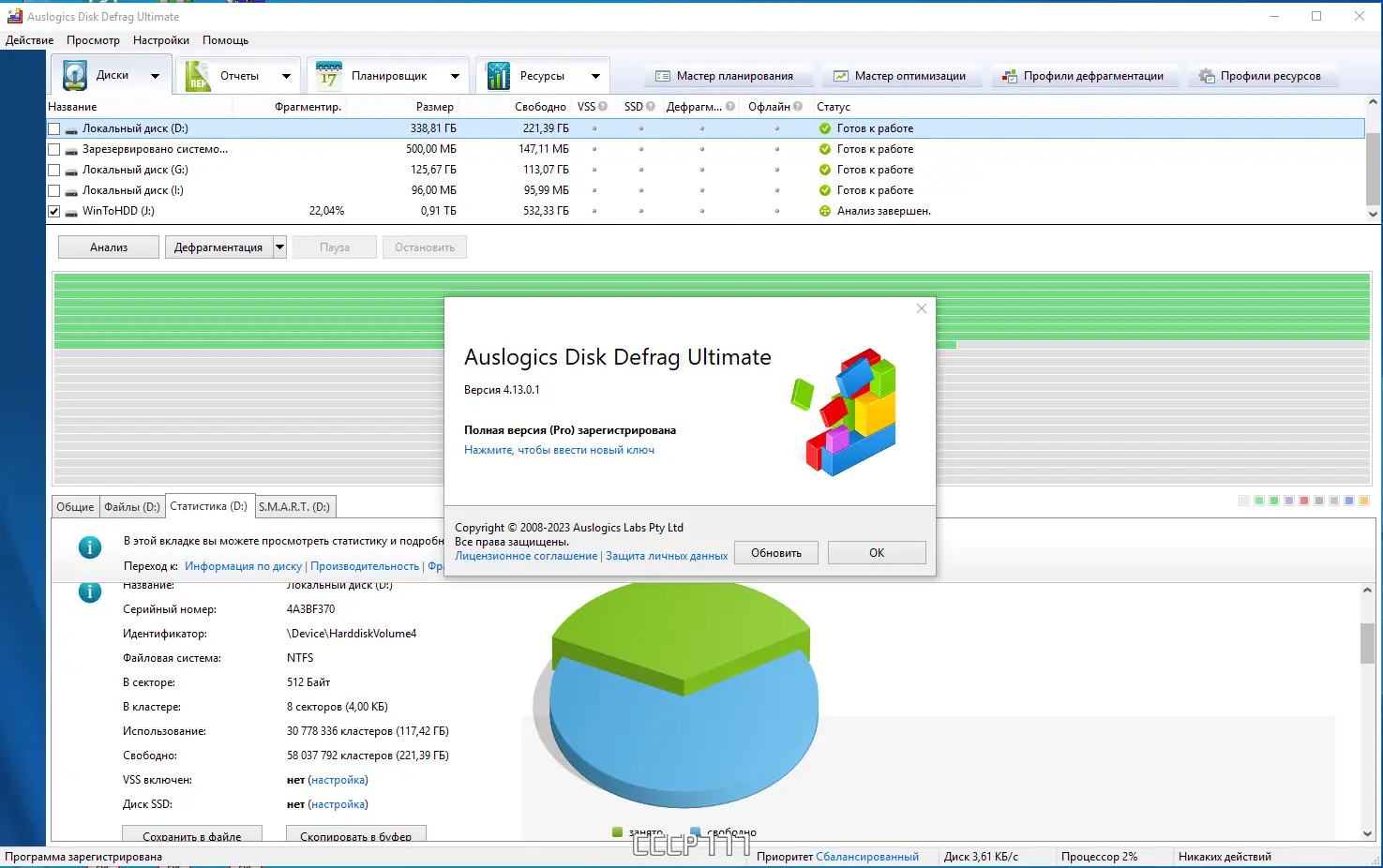This screenshot has width=1383, height=868.
Task: Open the Действие menu
Action: pyautogui.click(x=29, y=40)
